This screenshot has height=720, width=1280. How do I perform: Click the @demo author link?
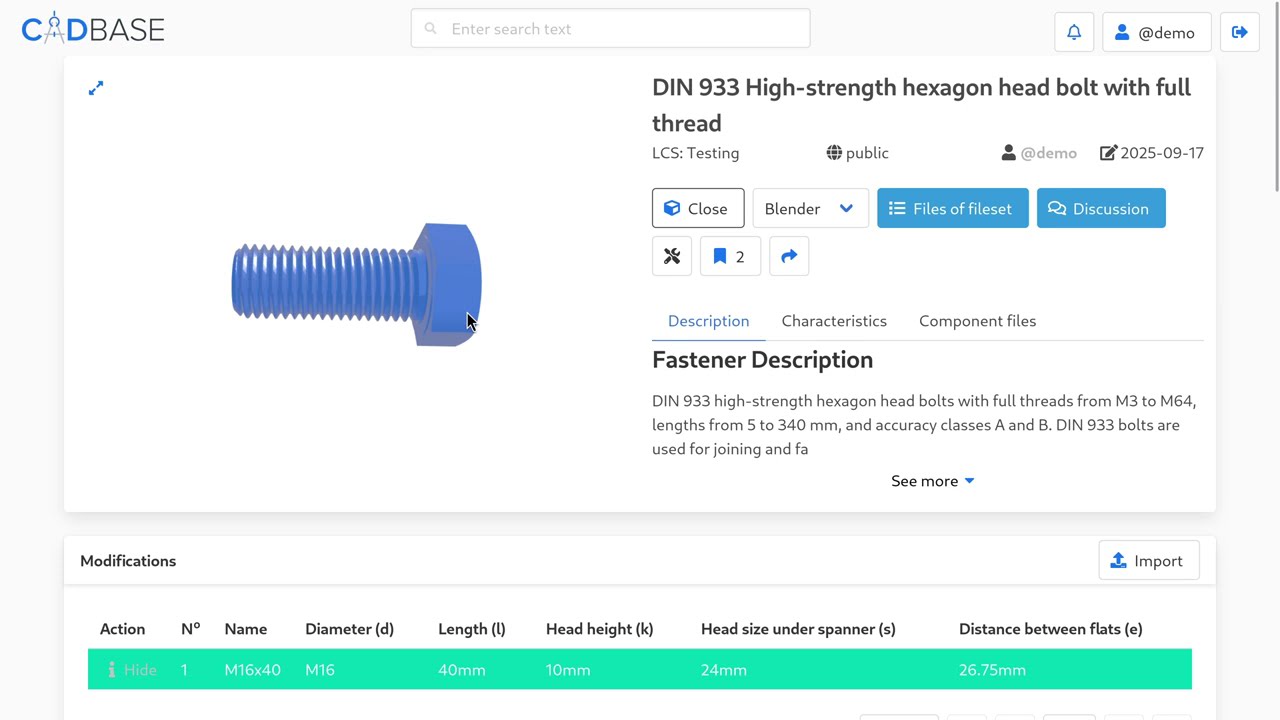1048,153
